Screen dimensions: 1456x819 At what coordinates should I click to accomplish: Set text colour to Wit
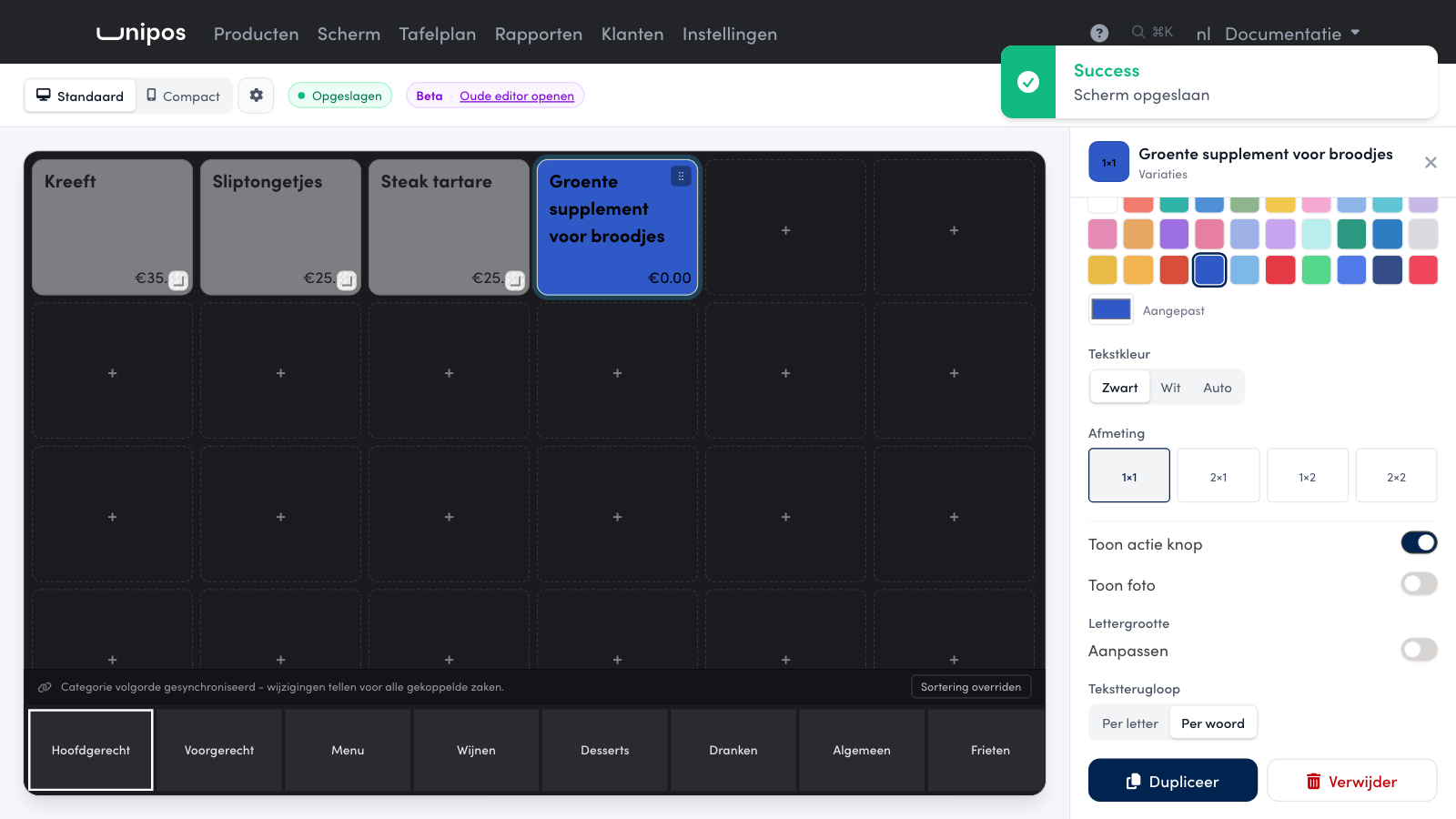[1170, 388]
